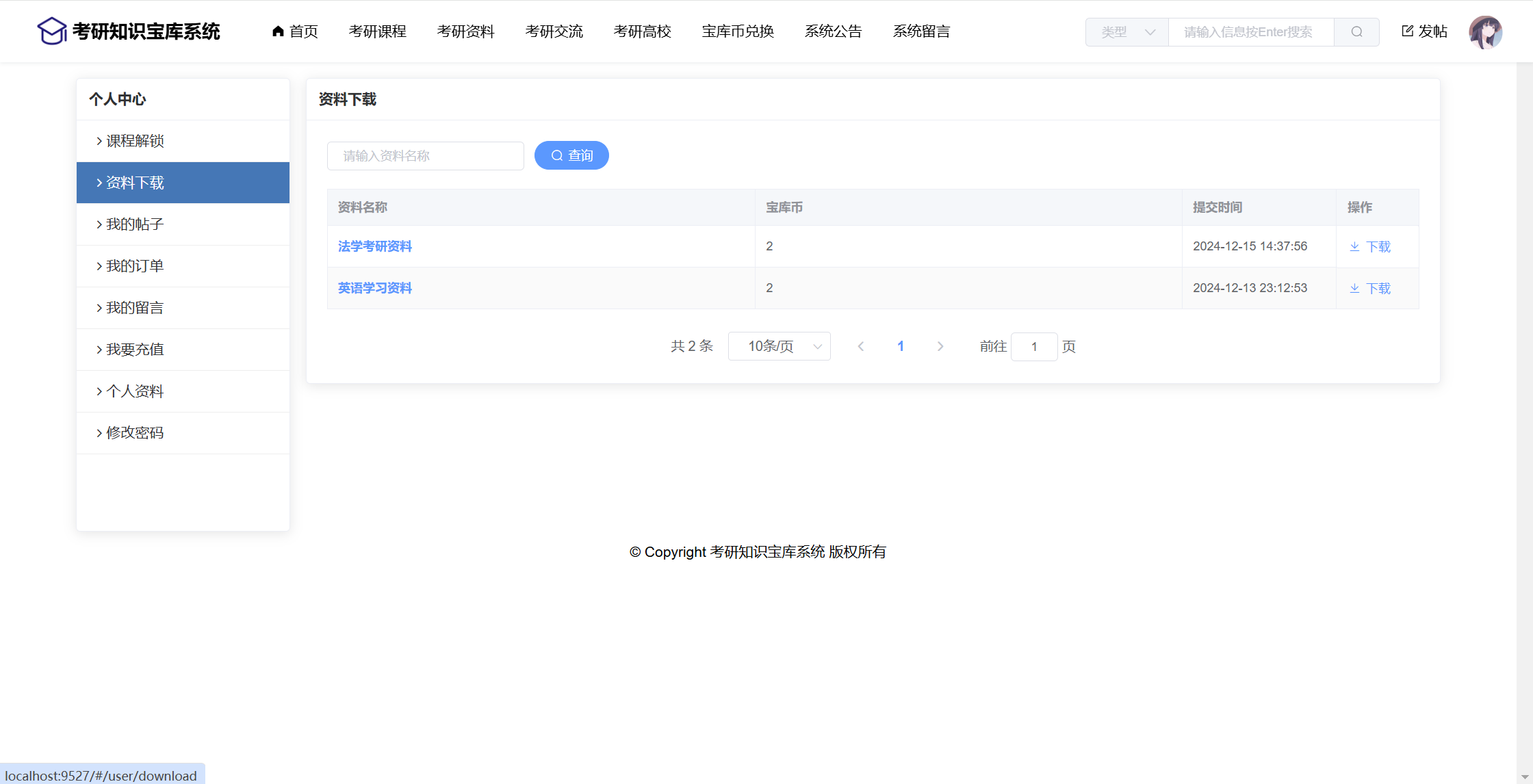Image resolution: width=1533 pixels, height=784 pixels.
Task: Open 我的订单 sidebar entry
Action: tap(135, 266)
